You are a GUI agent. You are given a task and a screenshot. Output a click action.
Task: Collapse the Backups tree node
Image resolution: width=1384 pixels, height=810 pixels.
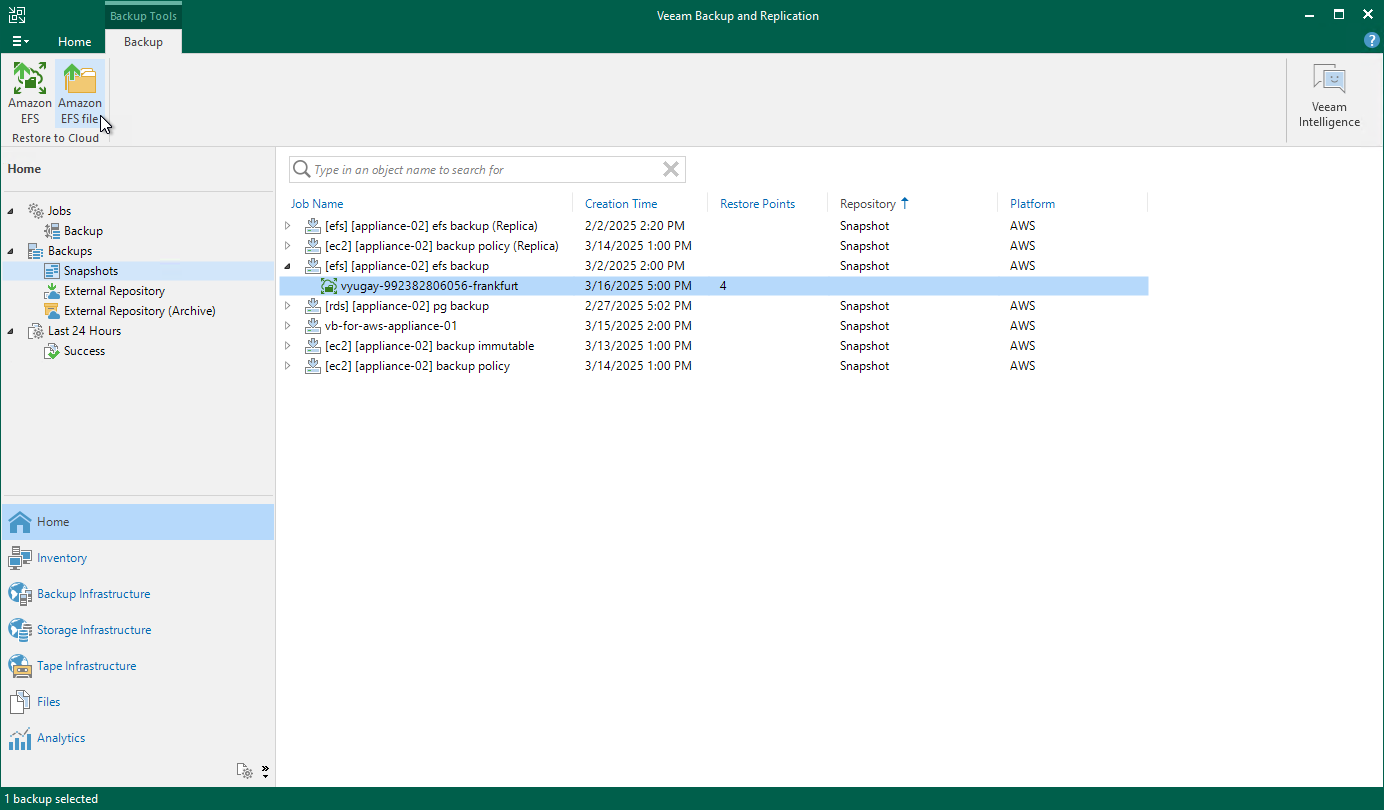(12, 251)
